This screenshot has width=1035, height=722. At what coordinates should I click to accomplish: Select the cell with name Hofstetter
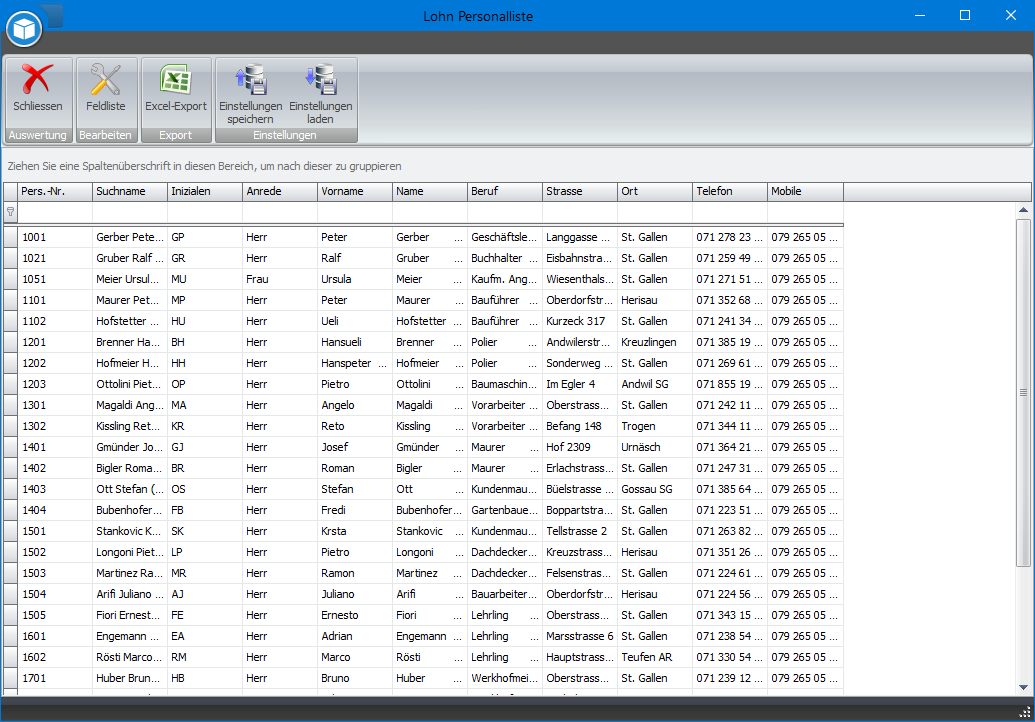click(x=425, y=322)
